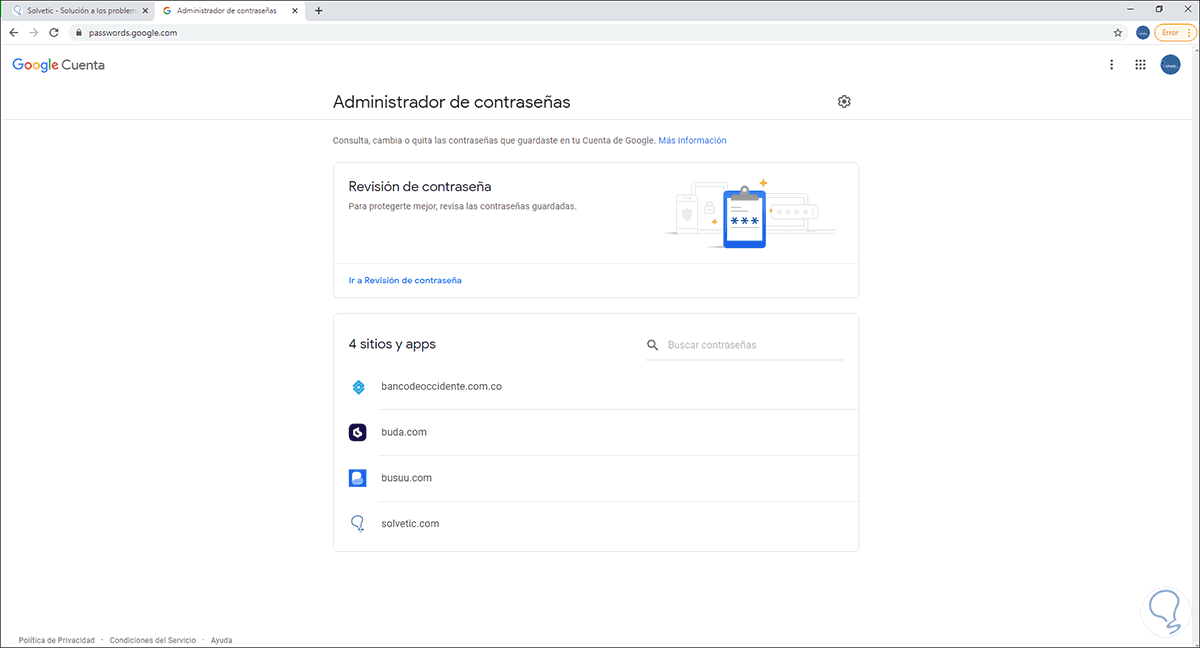Open the Más información link
This screenshot has width=1200, height=648.
(x=692, y=141)
